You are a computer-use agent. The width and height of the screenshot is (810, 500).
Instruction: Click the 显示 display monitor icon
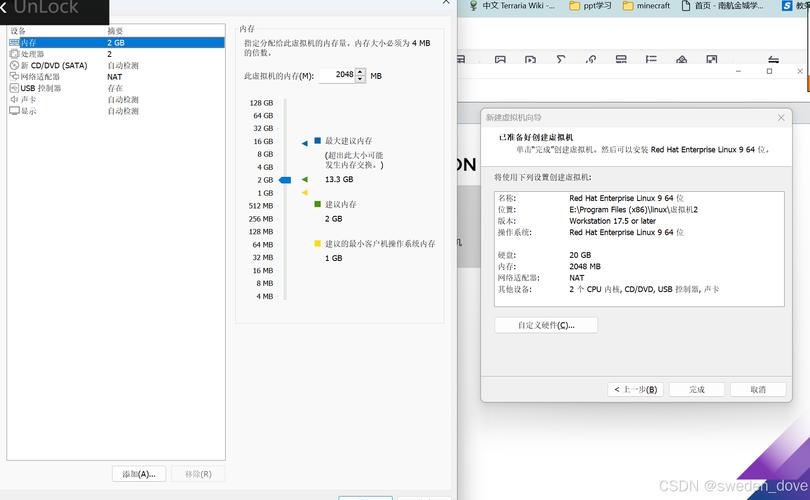[x=14, y=111]
